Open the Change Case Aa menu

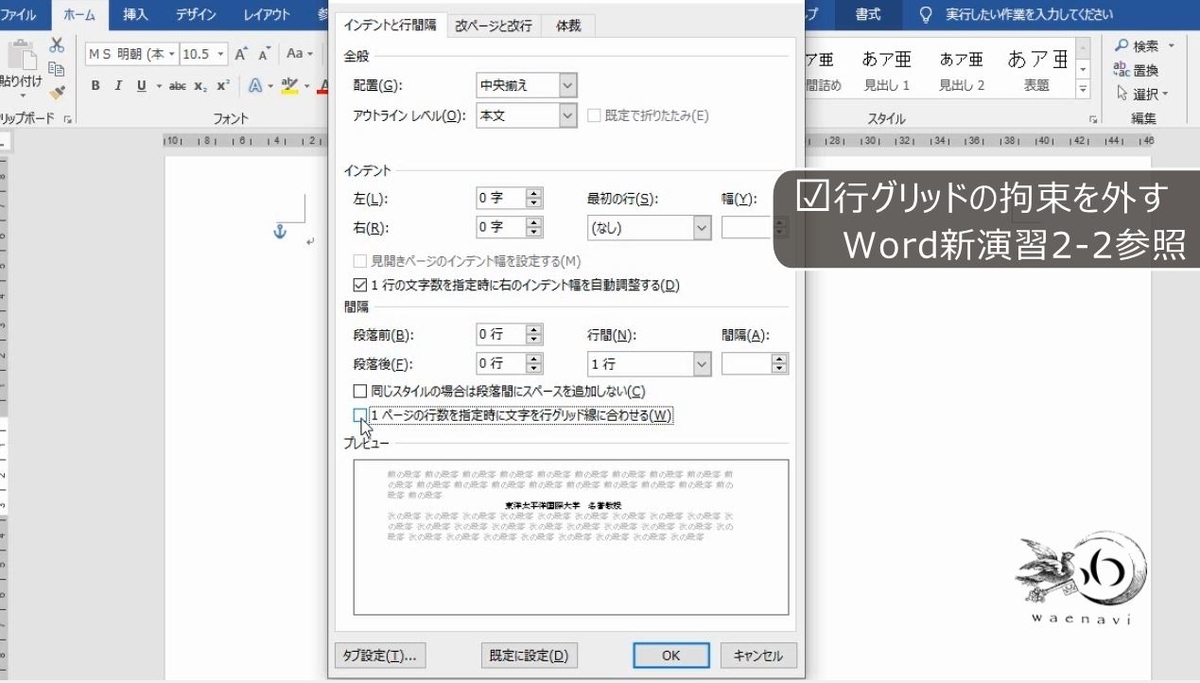point(298,54)
